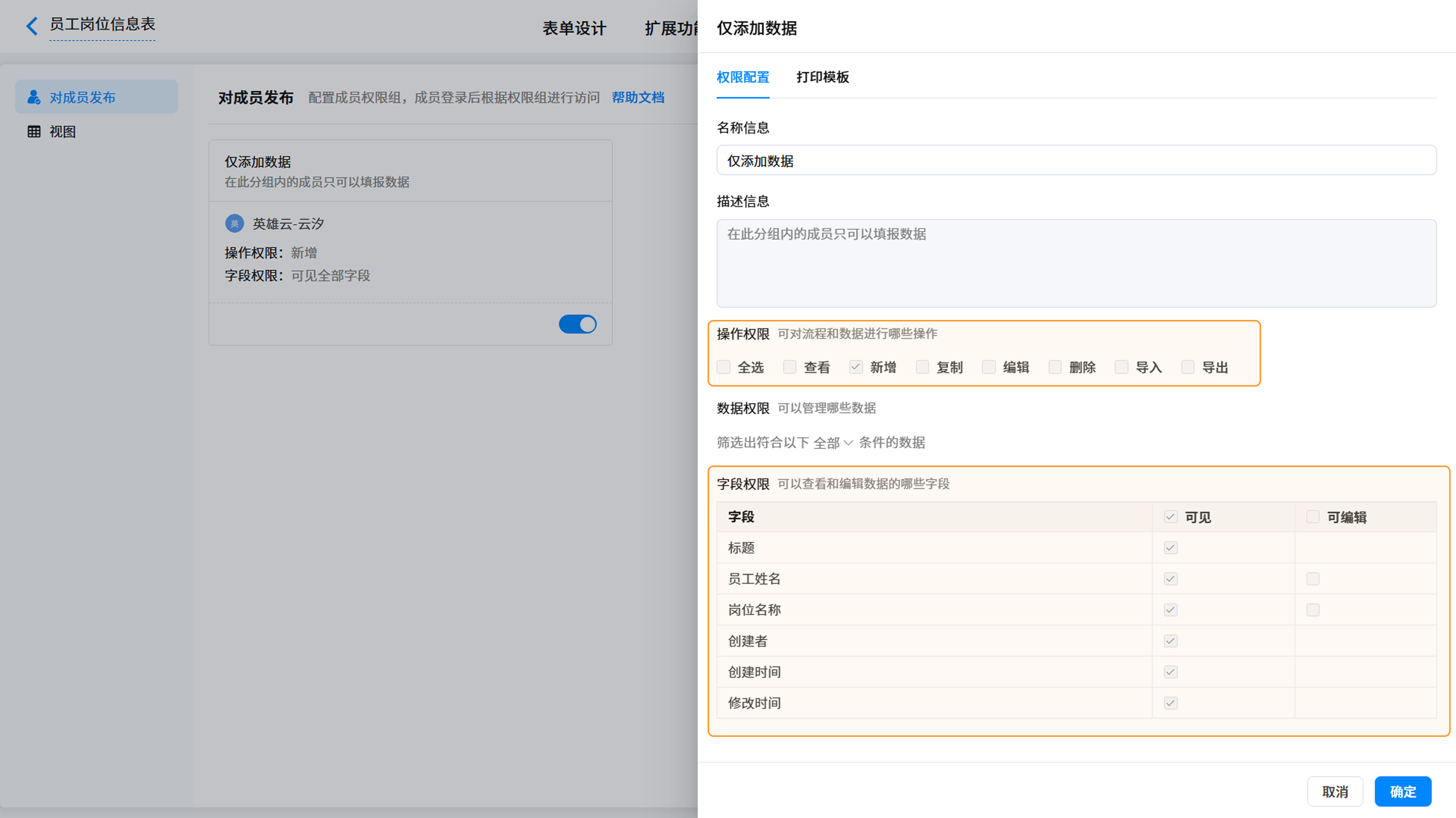Click the member name 英雄云-云汐
The image size is (1456, 818).
click(288, 224)
